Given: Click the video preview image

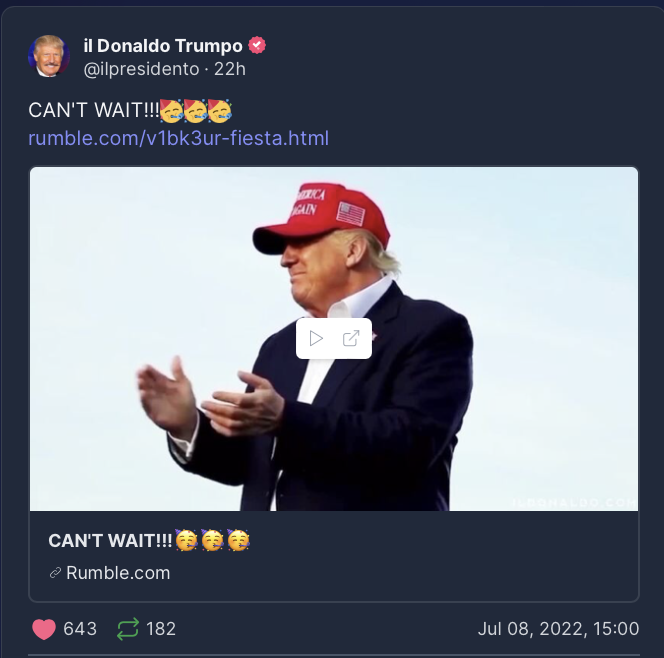Looking at the screenshot, I should click(334, 339).
